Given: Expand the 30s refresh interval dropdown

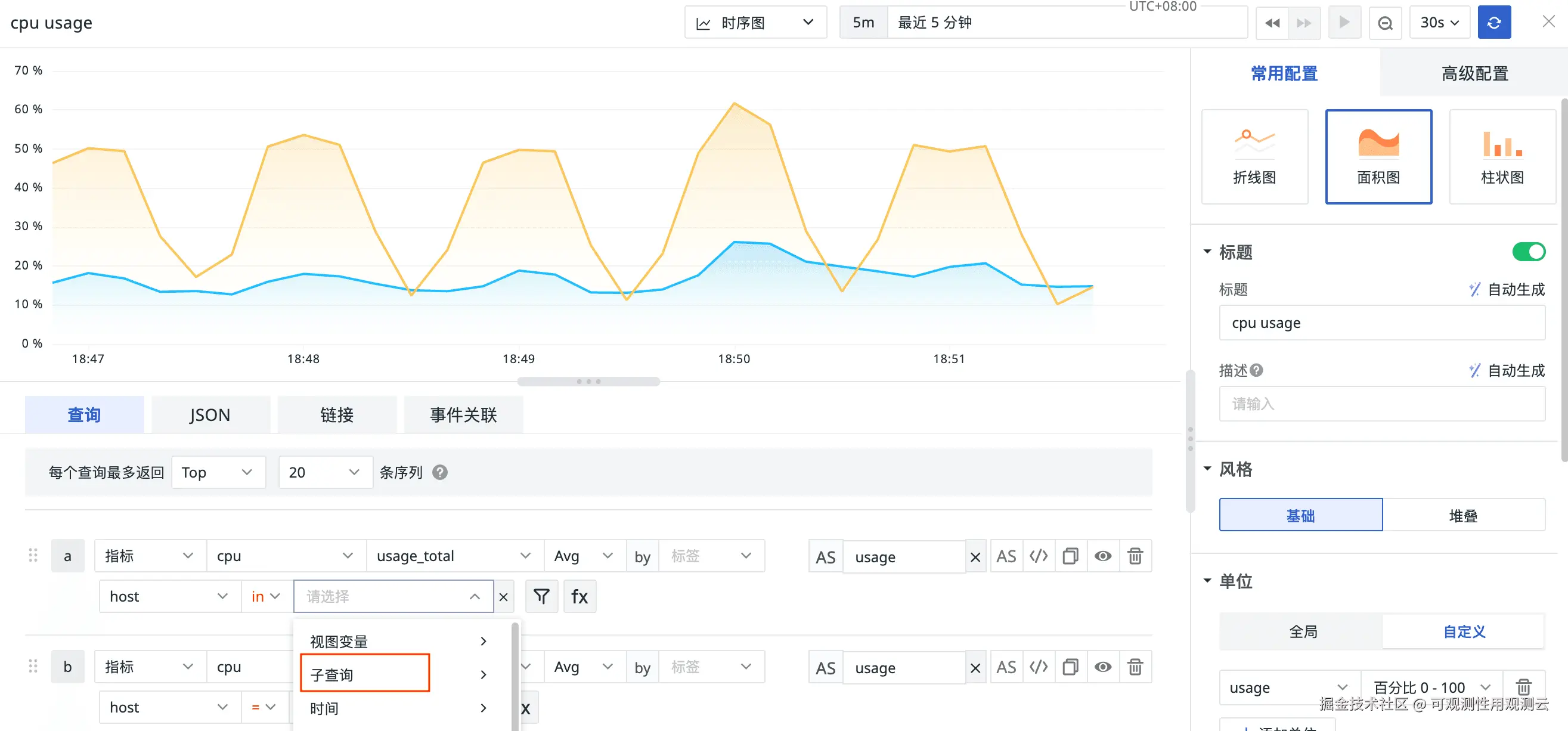Looking at the screenshot, I should (1439, 23).
